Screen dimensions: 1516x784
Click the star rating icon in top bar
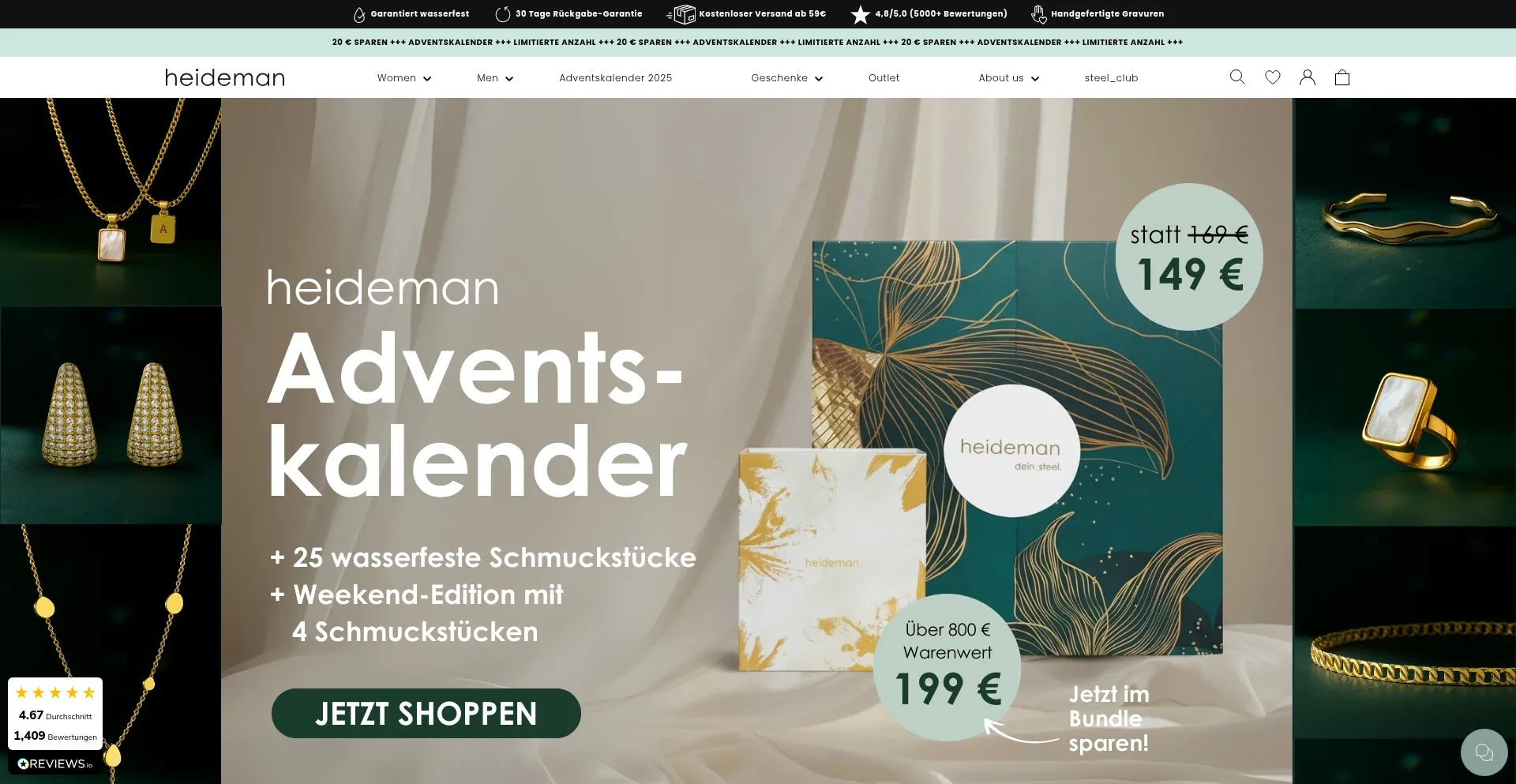pyautogui.click(x=861, y=14)
